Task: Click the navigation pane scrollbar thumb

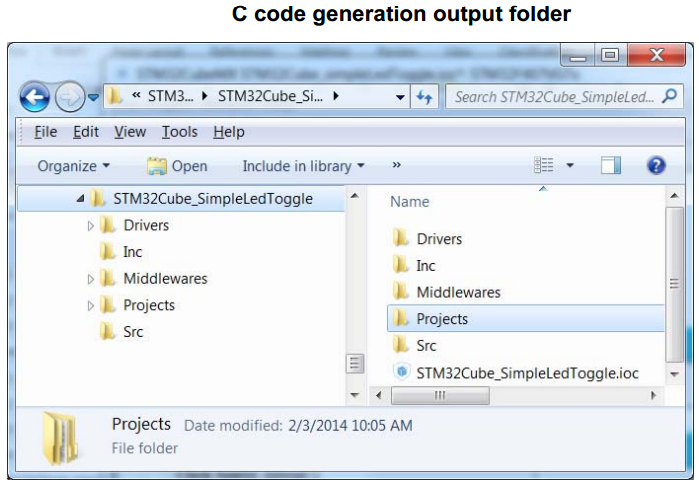Action: pos(355,363)
